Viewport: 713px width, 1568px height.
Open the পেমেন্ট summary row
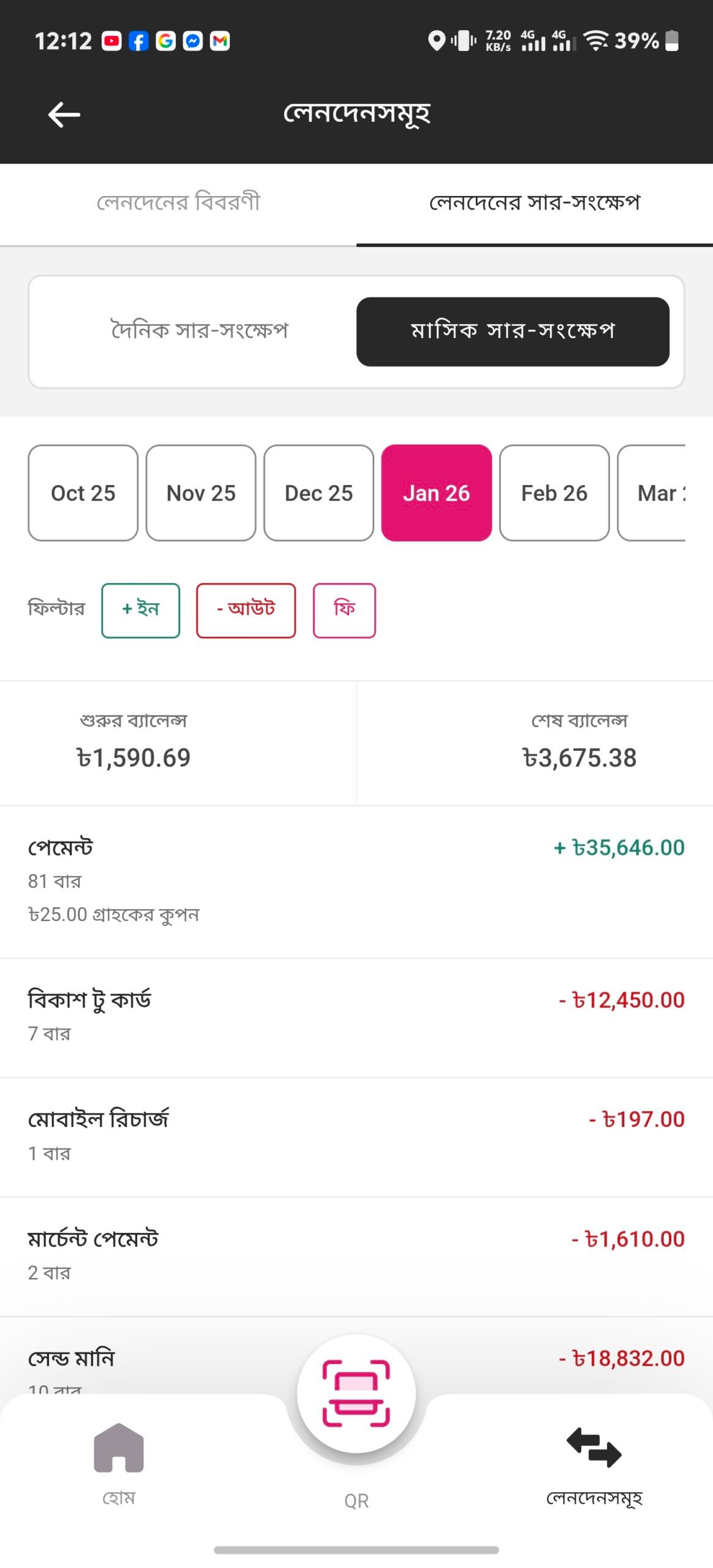pyautogui.click(x=356, y=881)
